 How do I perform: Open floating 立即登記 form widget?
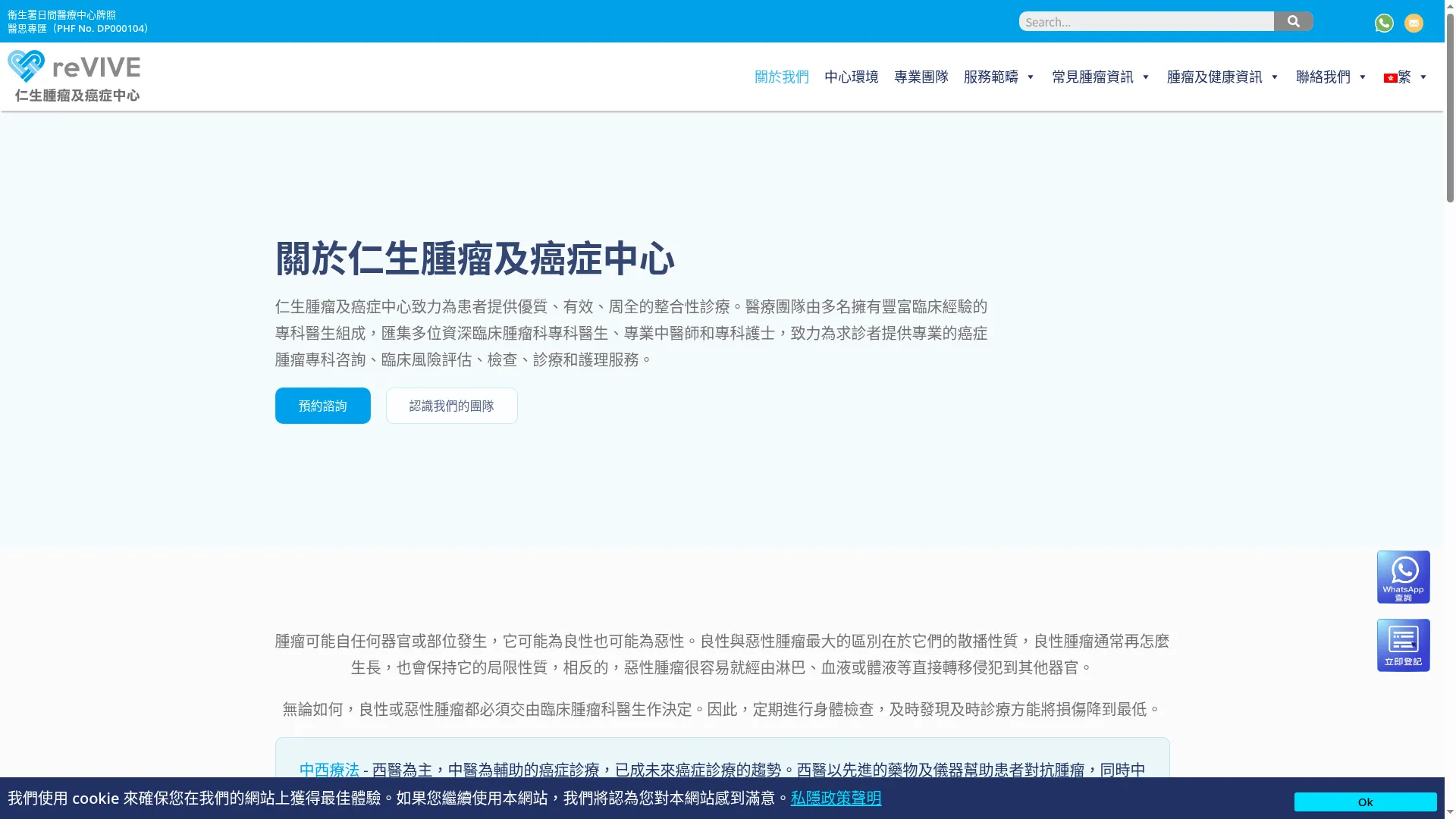pos(1404,645)
